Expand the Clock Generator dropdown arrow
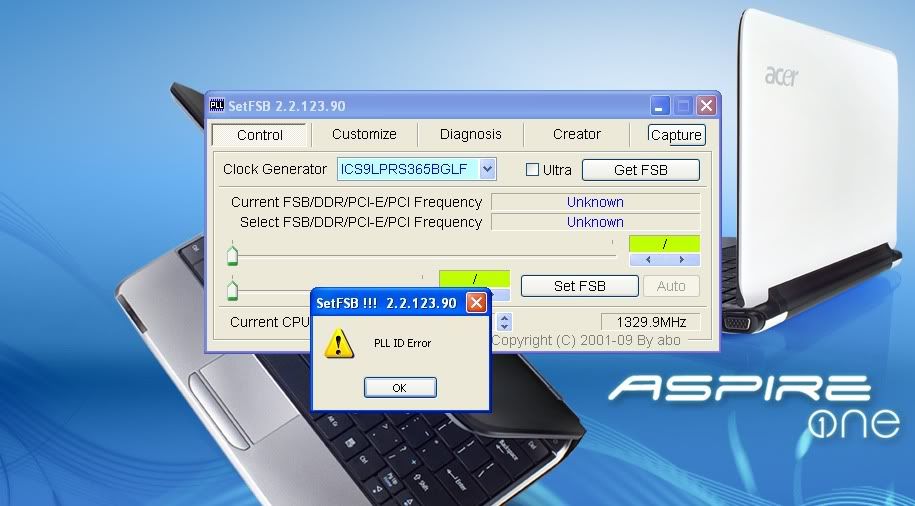This screenshot has height=506, width=915. [x=487, y=169]
